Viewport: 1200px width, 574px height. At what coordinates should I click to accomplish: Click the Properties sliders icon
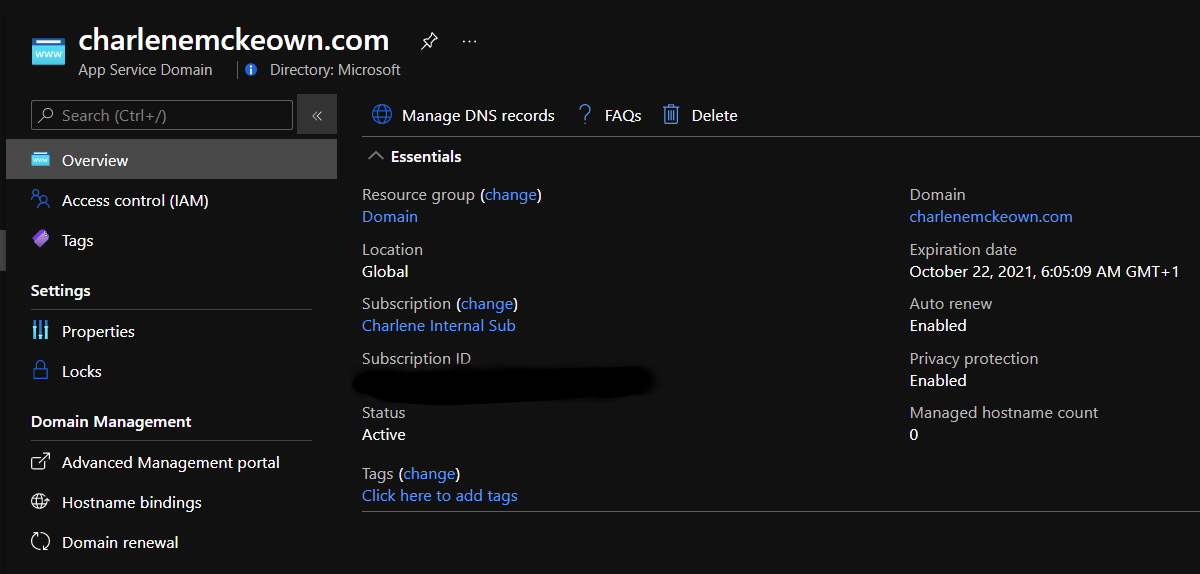(x=41, y=331)
